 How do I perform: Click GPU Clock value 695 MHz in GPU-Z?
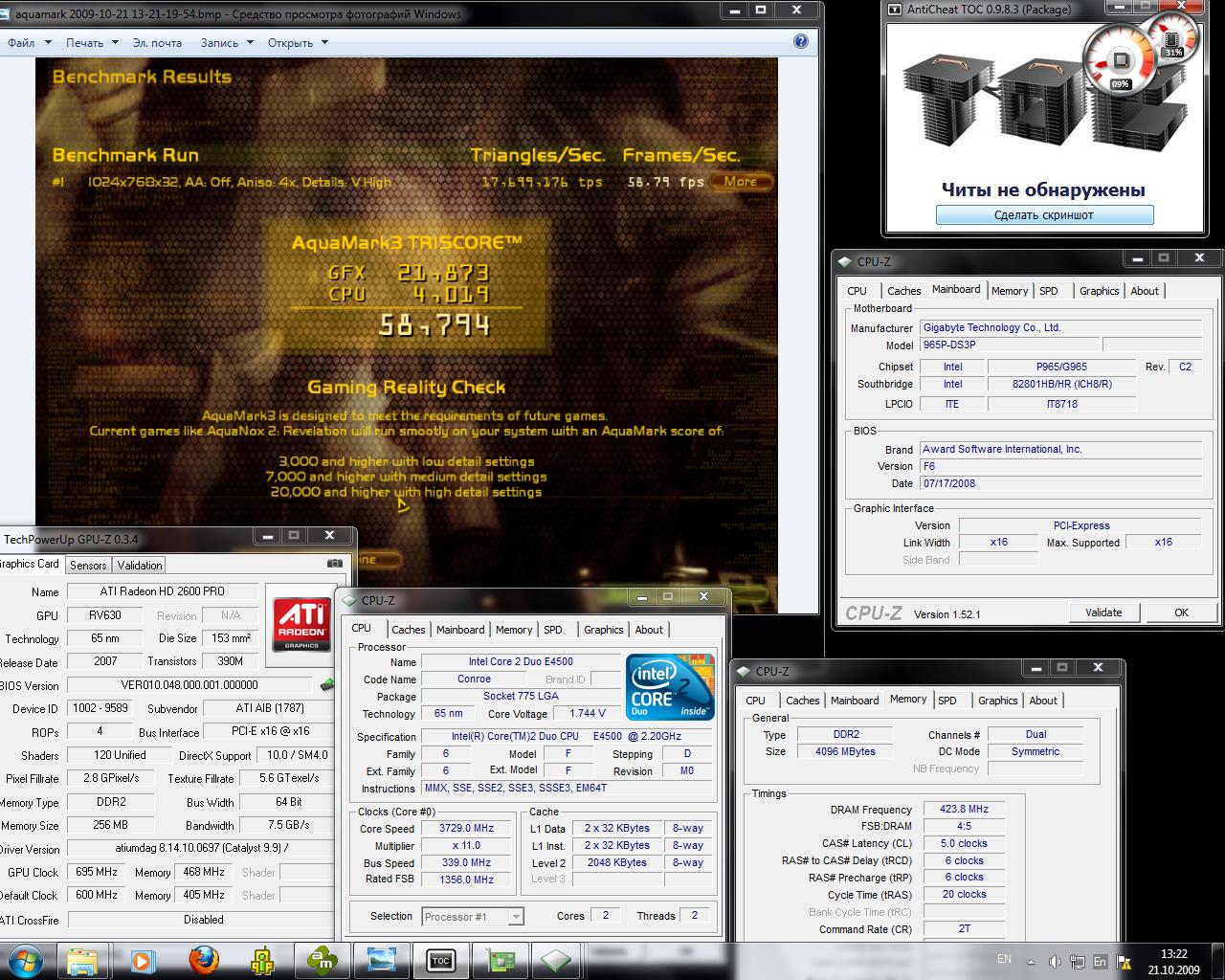pos(96,873)
